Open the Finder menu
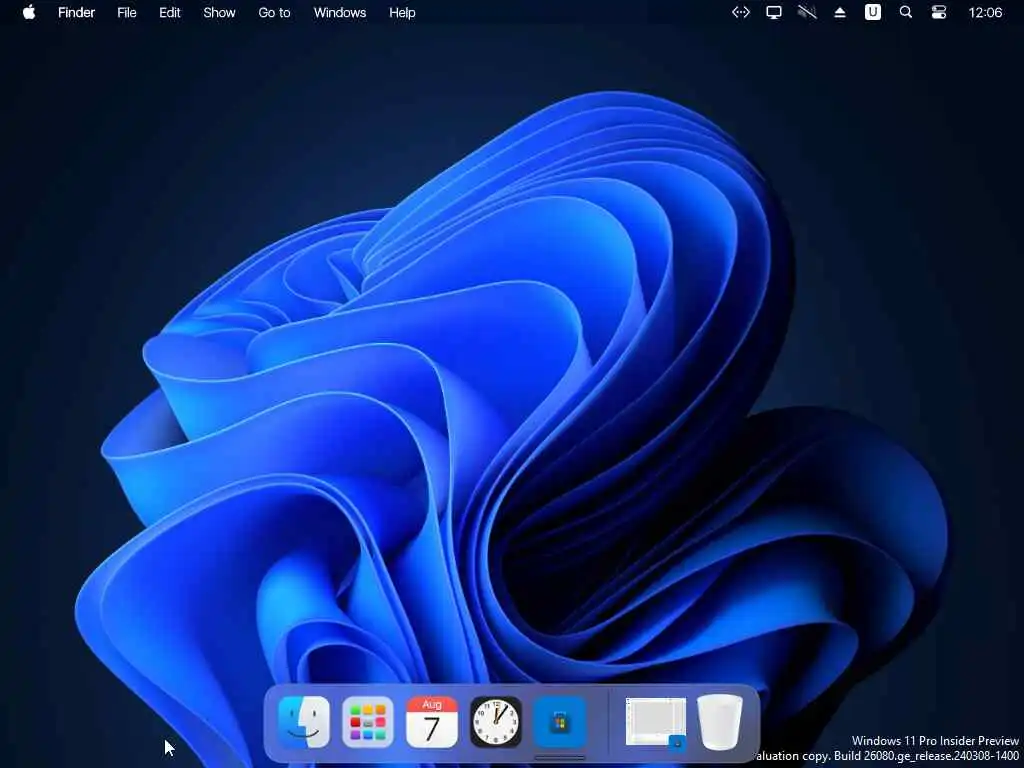Viewport: 1024px width, 768px height. [x=76, y=12]
